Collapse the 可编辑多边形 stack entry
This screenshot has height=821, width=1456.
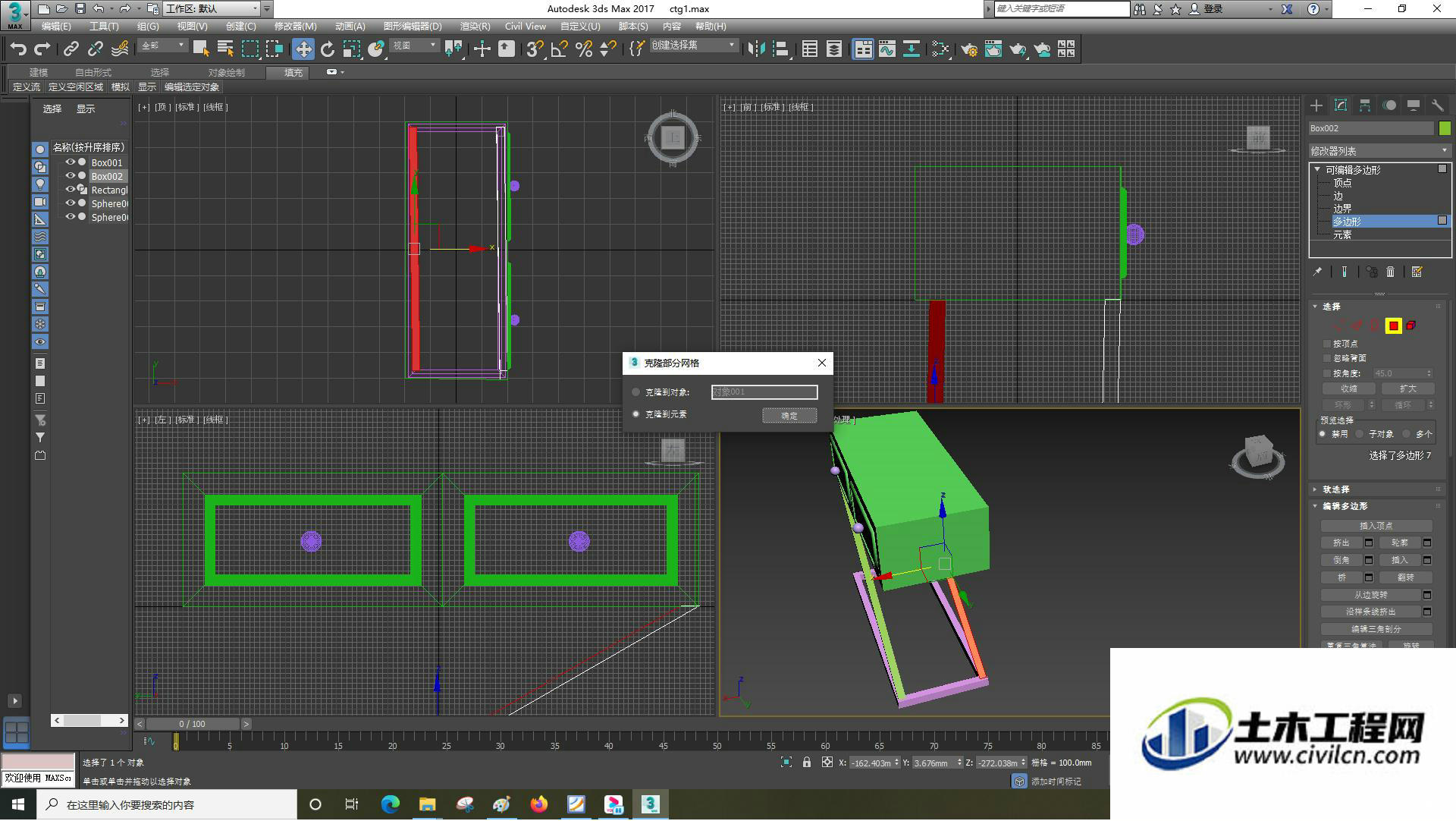[x=1317, y=170]
